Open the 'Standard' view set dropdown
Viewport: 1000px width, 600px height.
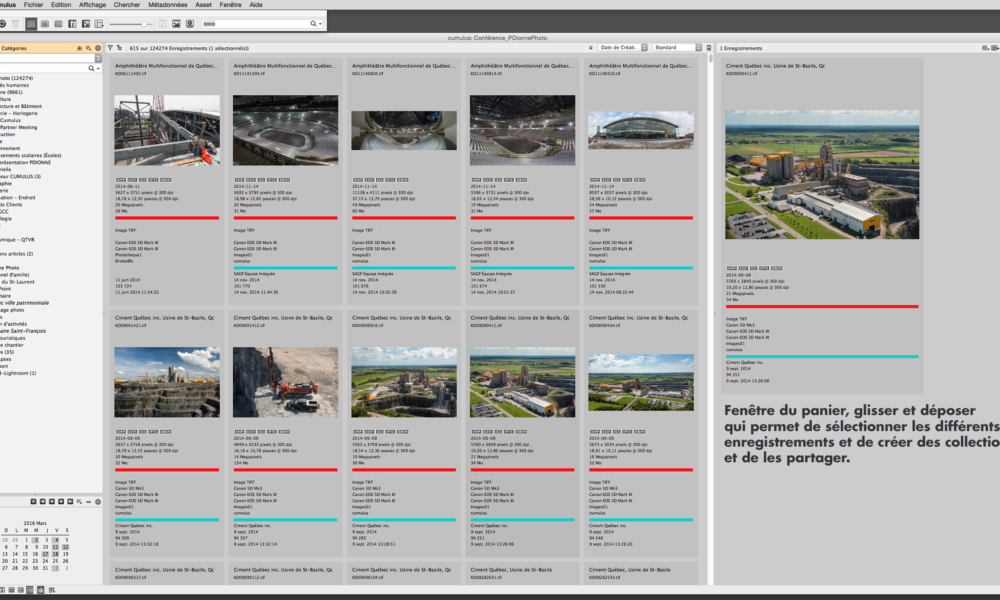click(x=677, y=48)
